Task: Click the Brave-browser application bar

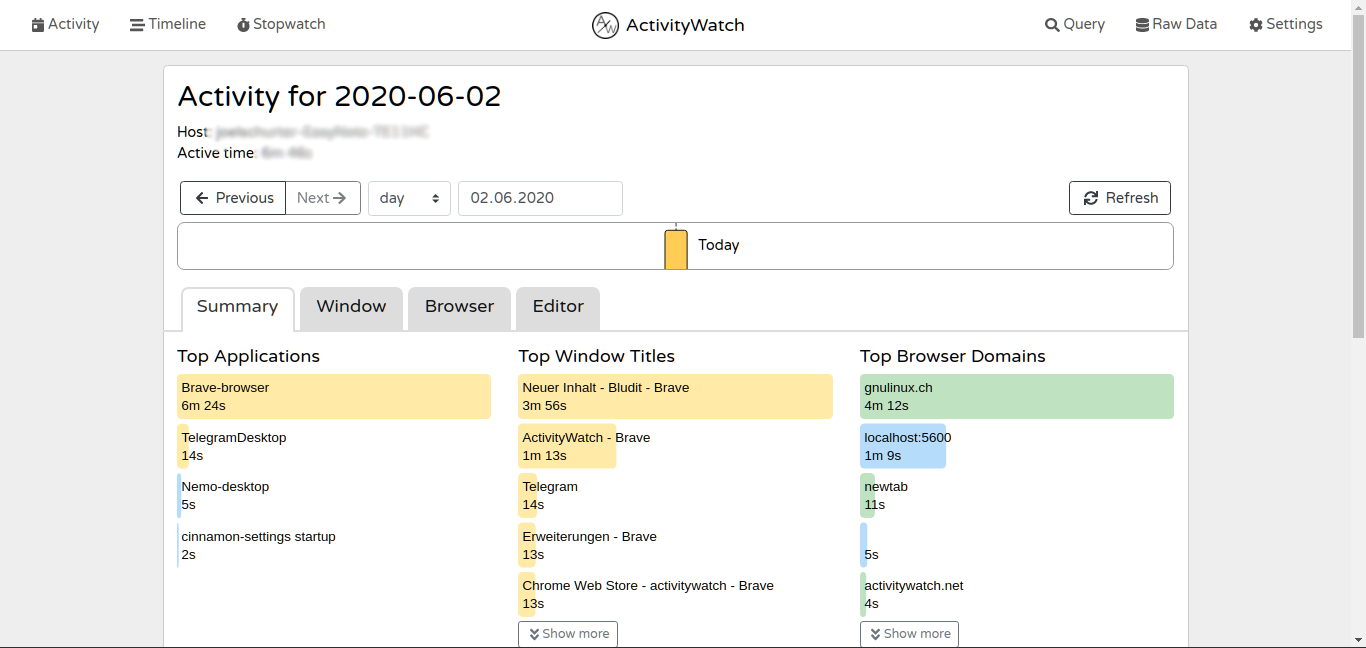Action: (x=334, y=397)
